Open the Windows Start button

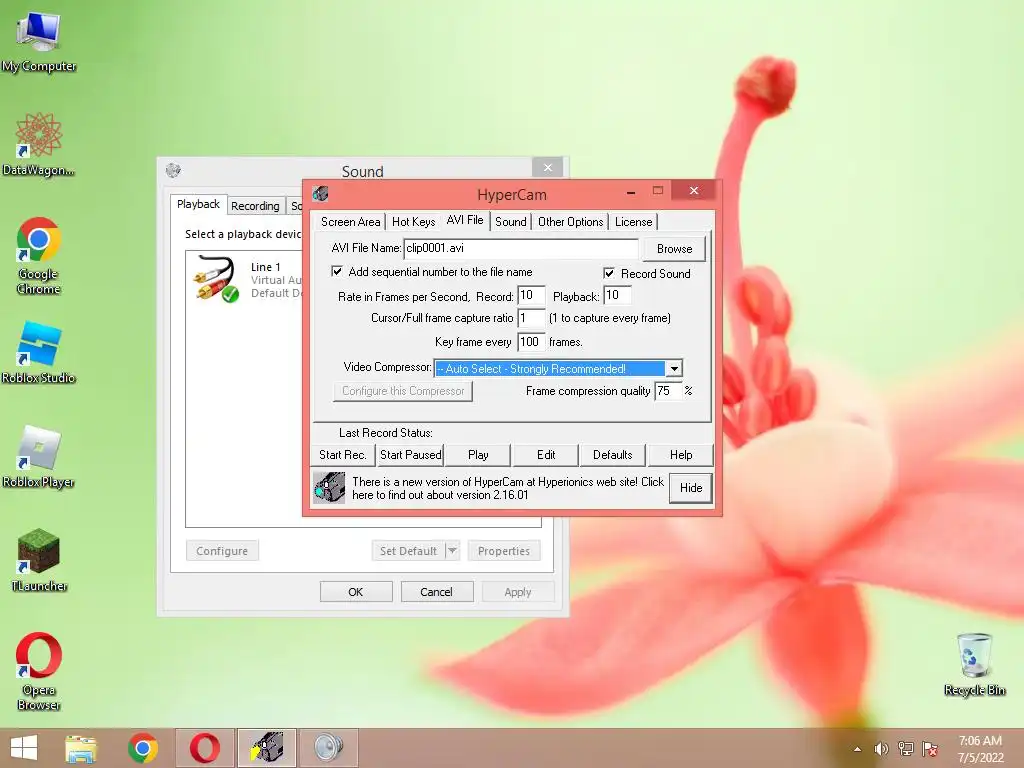click(x=24, y=748)
